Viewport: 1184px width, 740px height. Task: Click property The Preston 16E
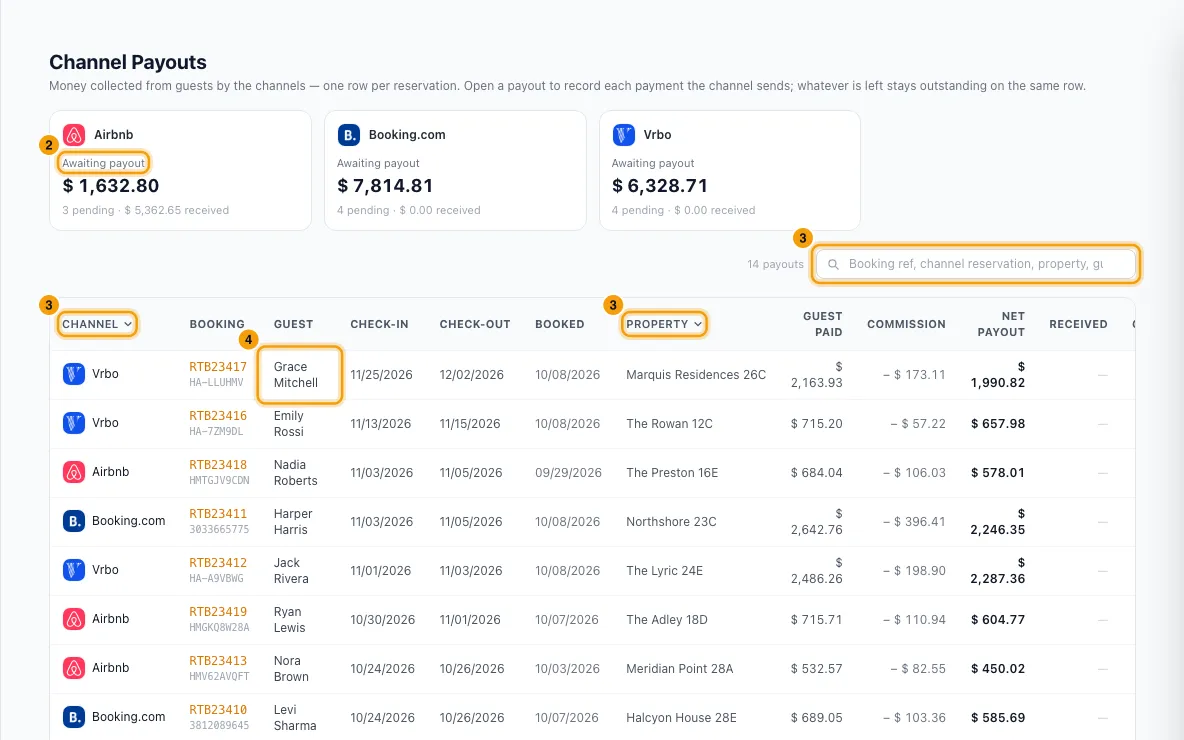coord(672,473)
